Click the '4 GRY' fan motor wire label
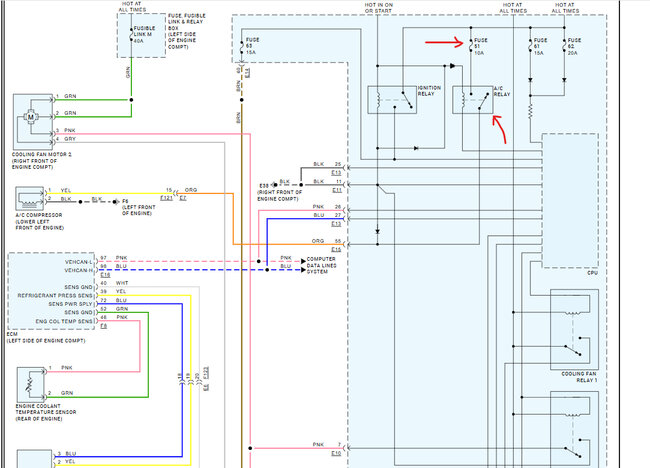Viewport: 650px width, 468px height. (x=66, y=139)
